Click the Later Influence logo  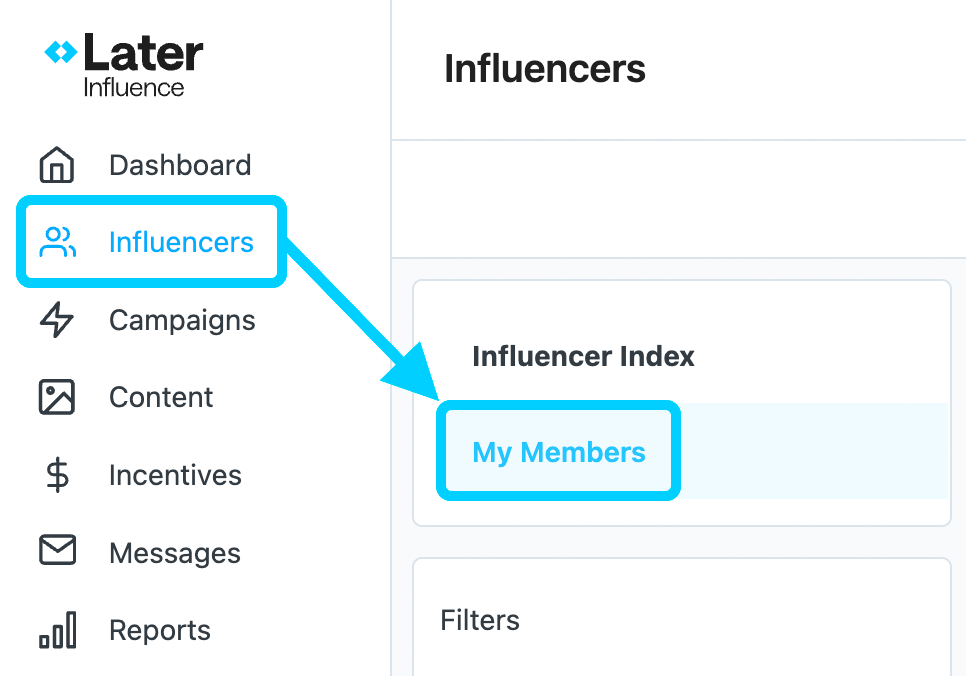(124, 65)
